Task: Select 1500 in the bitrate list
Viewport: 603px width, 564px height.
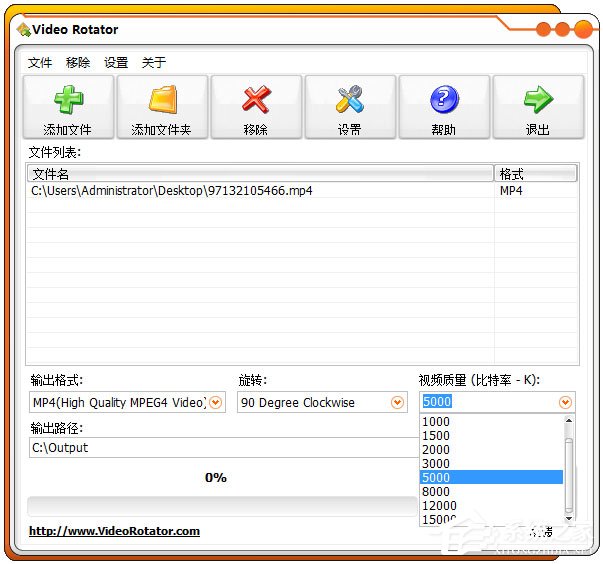Action: pos(491,436)
